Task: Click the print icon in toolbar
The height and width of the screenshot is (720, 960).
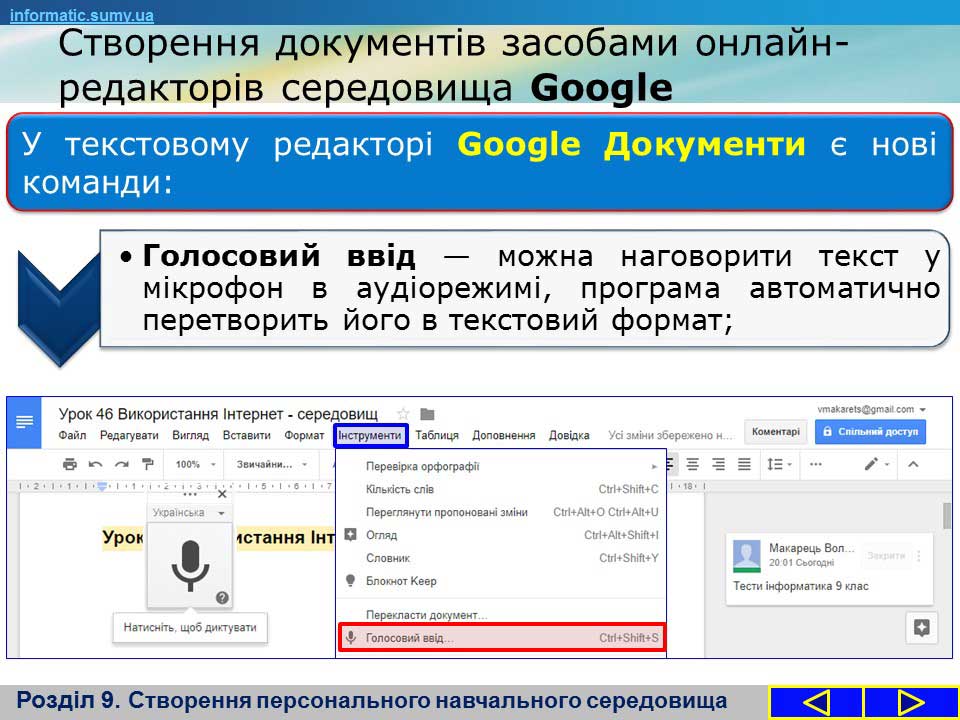Action: 69,464
